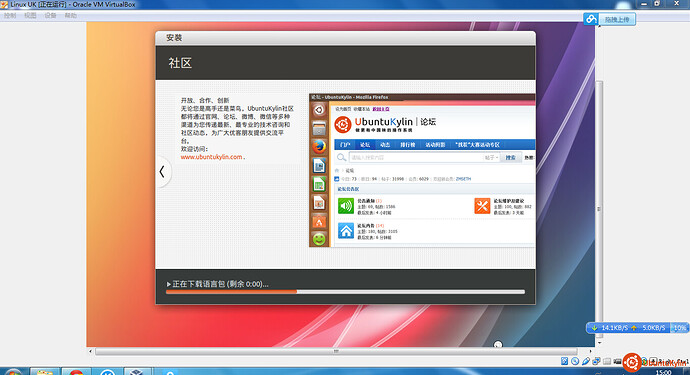Click the forum search input field

pyautogui.click(x=416, y=157)
